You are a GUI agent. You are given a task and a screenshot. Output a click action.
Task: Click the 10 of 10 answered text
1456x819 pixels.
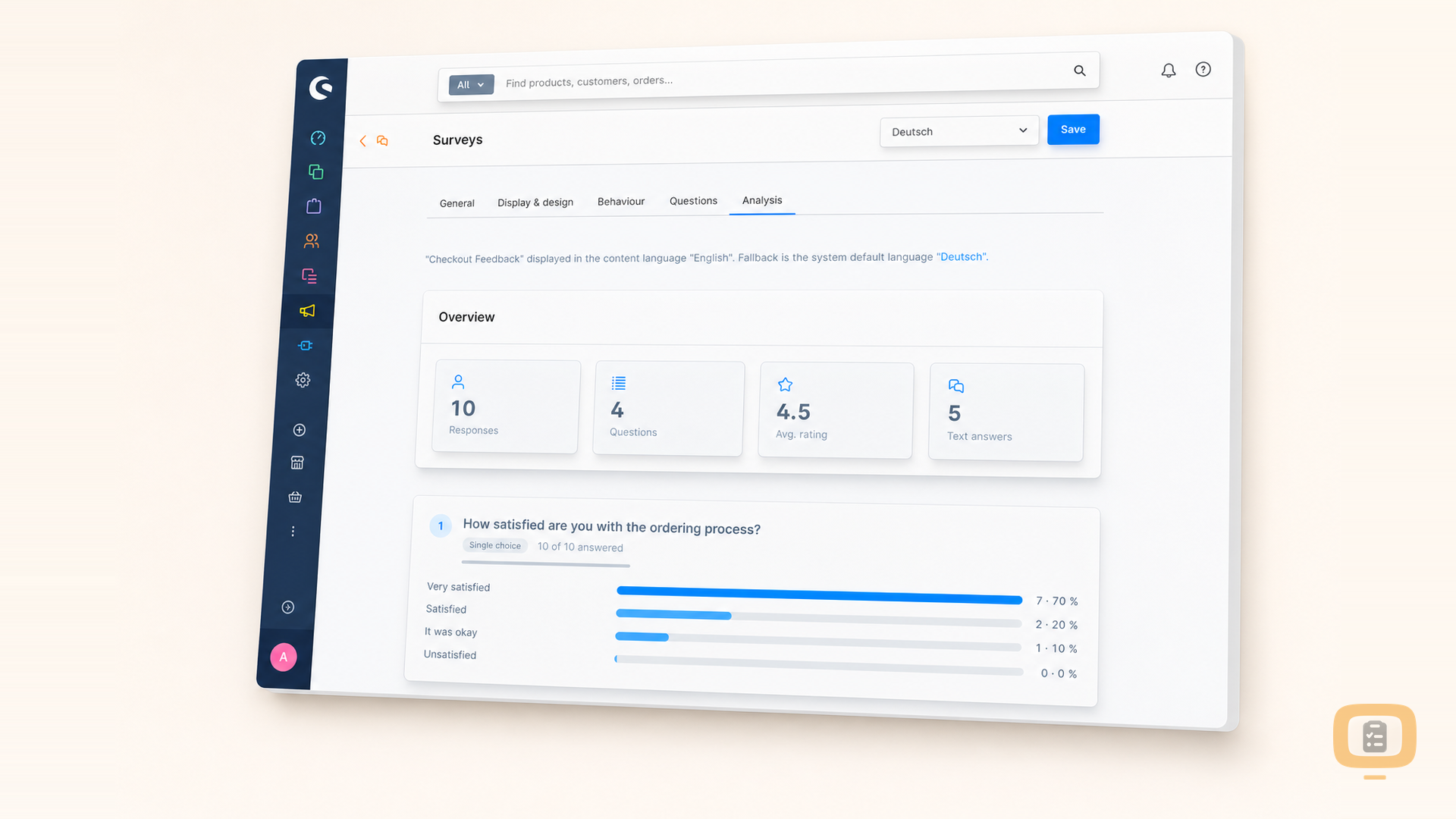pos(580,547)
